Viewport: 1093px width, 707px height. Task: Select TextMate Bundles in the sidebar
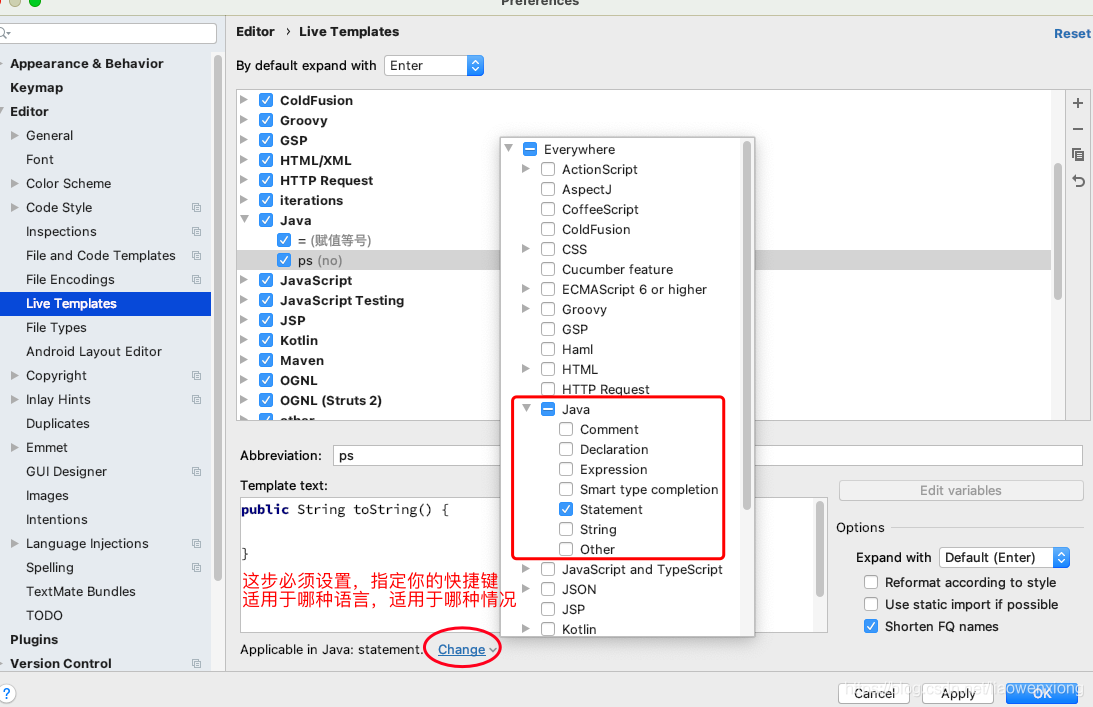point(81,591)
